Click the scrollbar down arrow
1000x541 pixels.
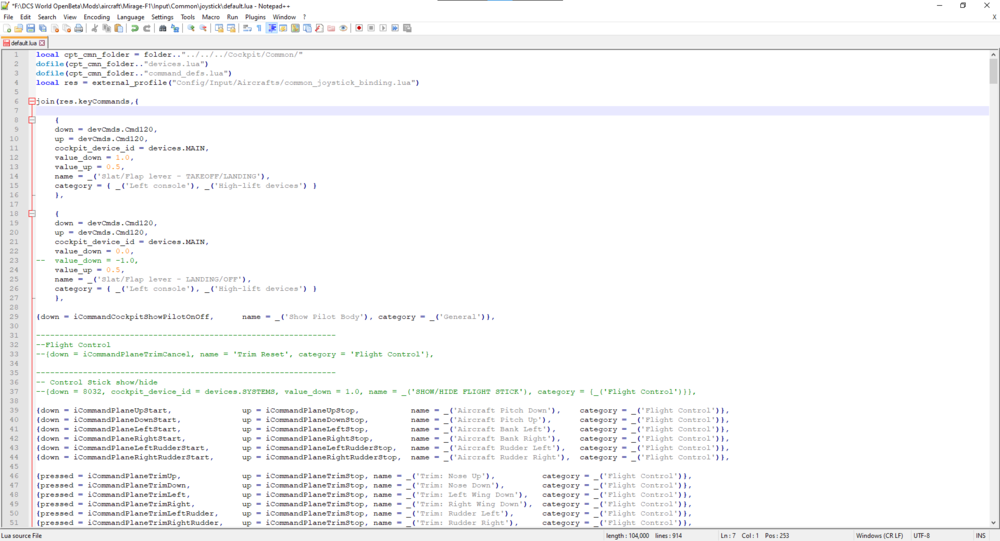pos(993,522)
